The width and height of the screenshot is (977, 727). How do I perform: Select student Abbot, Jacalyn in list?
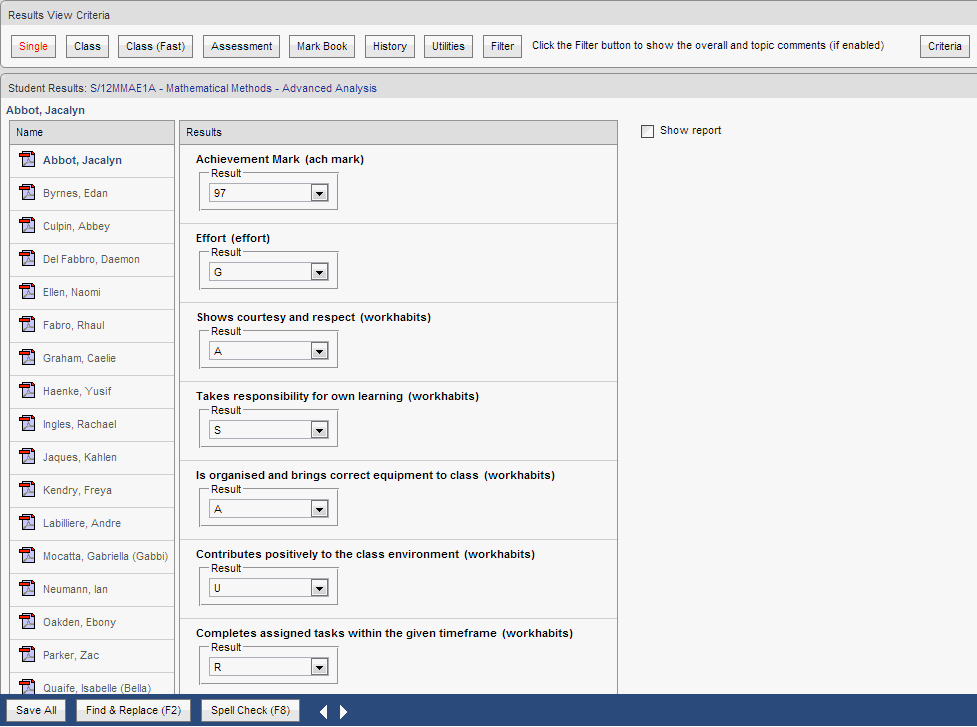tap(82, 160)
